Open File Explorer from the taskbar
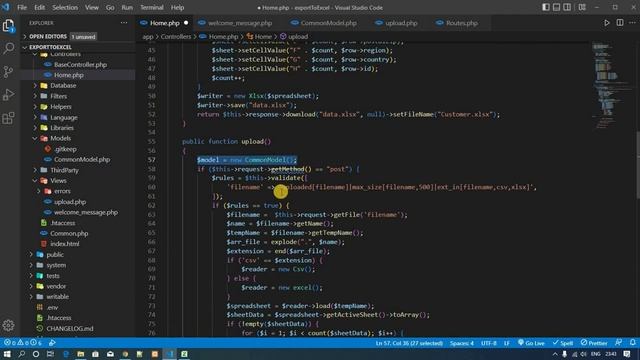 [x=80, y=354]
